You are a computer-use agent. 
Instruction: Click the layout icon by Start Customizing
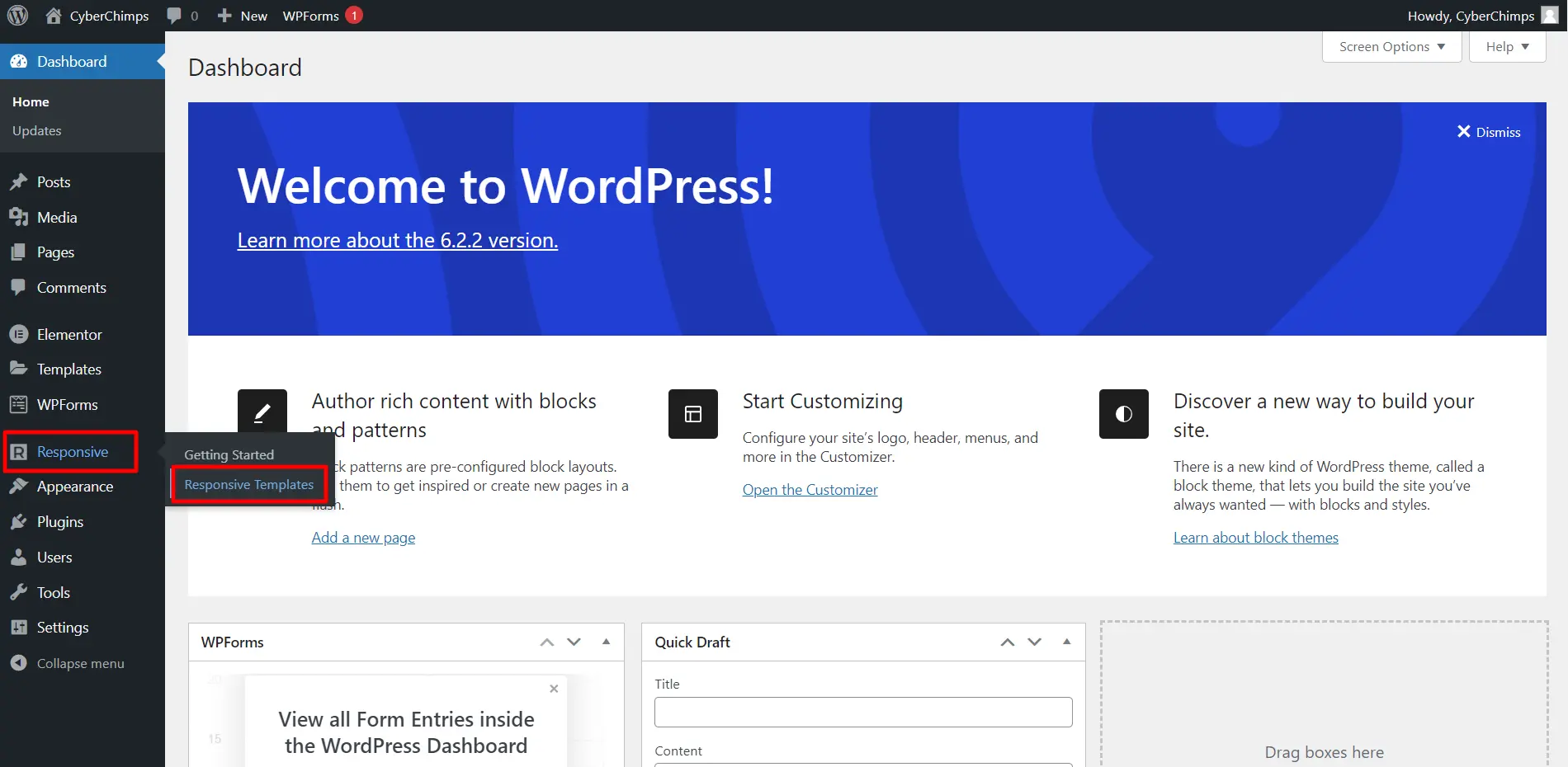click(693, 414)
